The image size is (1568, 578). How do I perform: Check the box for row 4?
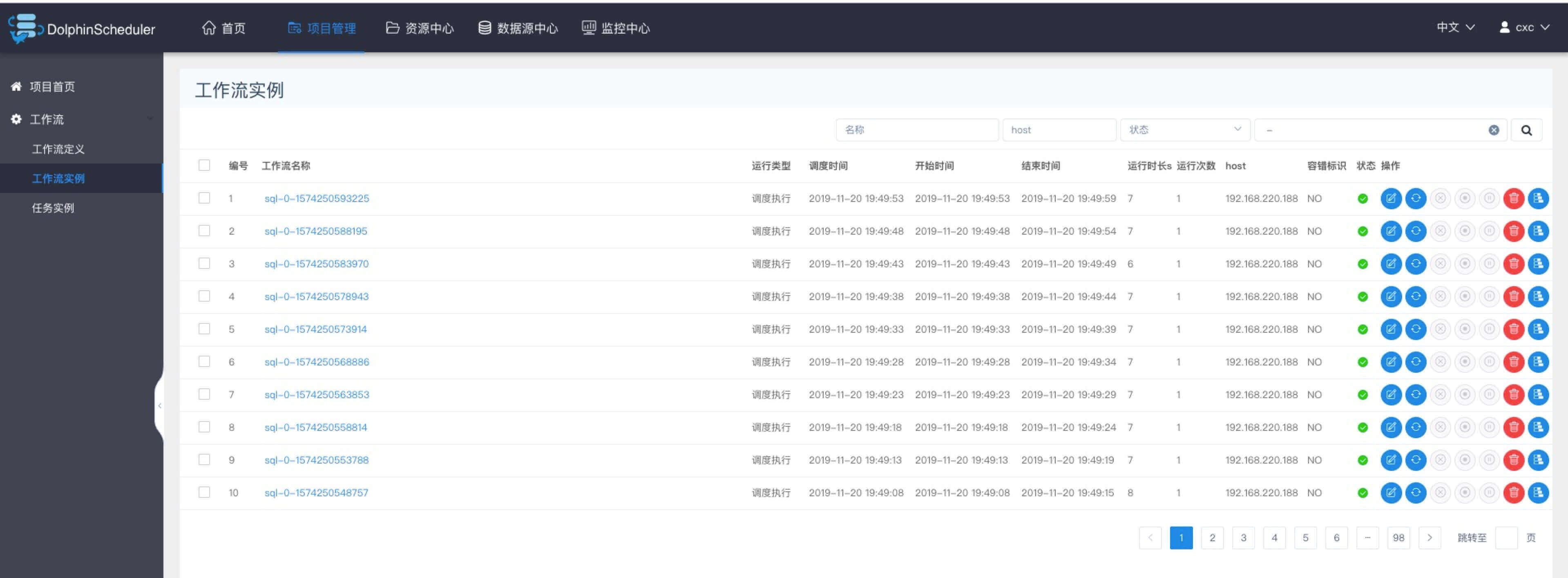click(x=205, y=297)
